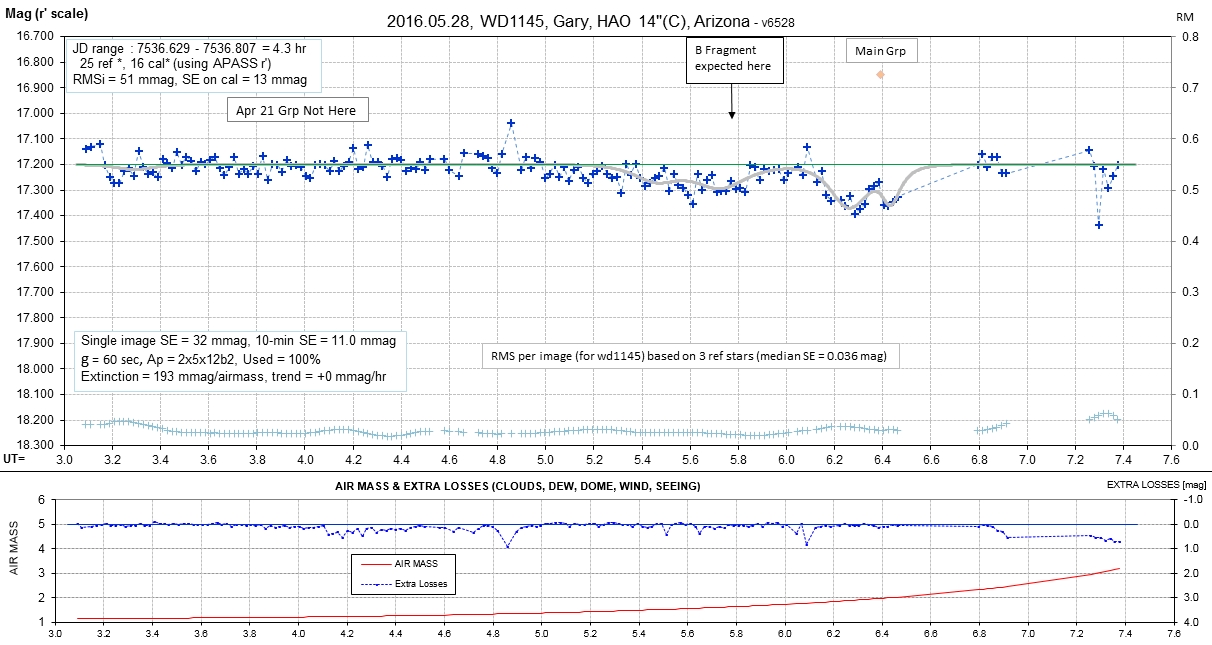Click the '18.300' magnitude axis value
Image resolution: width=1212 pixels, height=645 pixels.
(x=36, y=445)
